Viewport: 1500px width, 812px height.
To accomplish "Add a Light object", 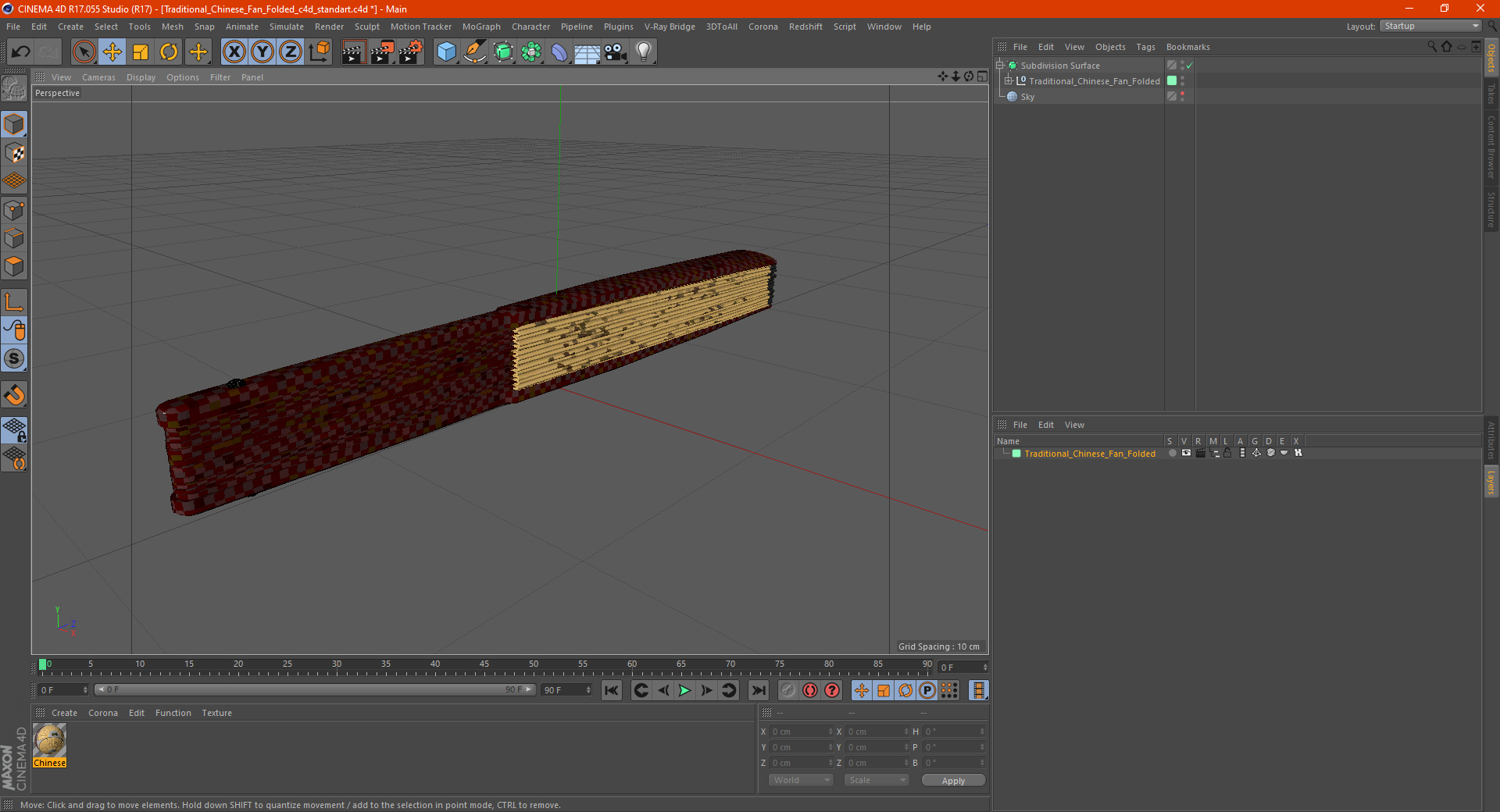I will click(644, 52).
